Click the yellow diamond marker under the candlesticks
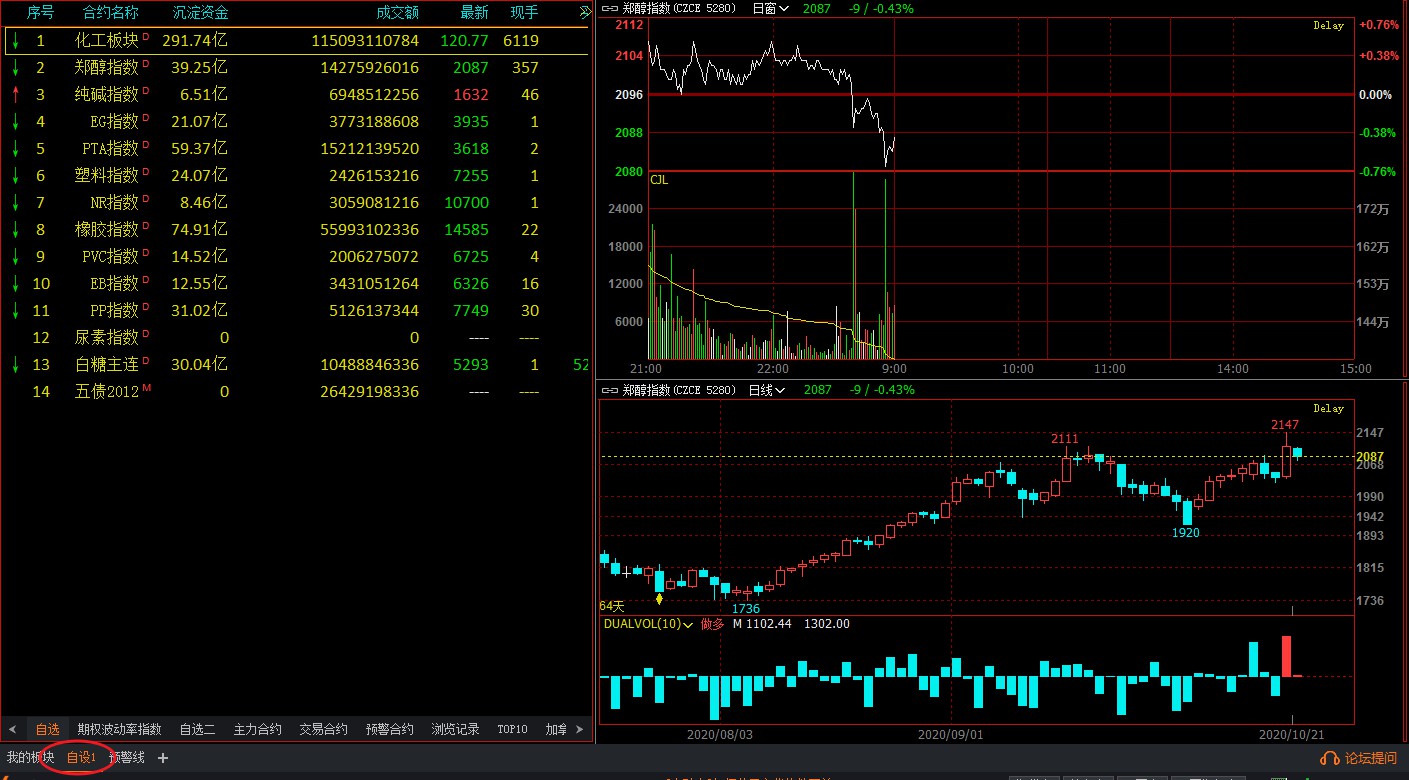 click(x=659, y=598)
